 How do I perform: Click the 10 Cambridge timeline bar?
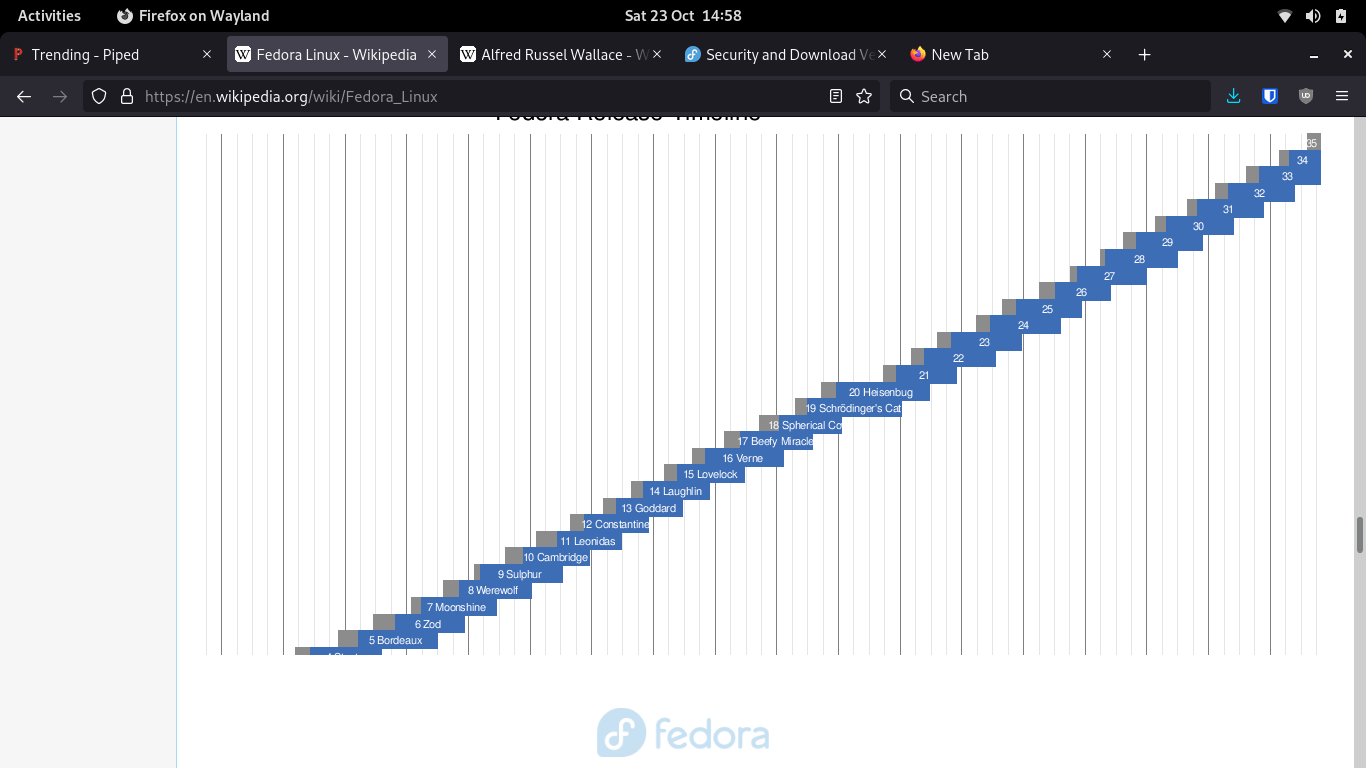point(556,557)
